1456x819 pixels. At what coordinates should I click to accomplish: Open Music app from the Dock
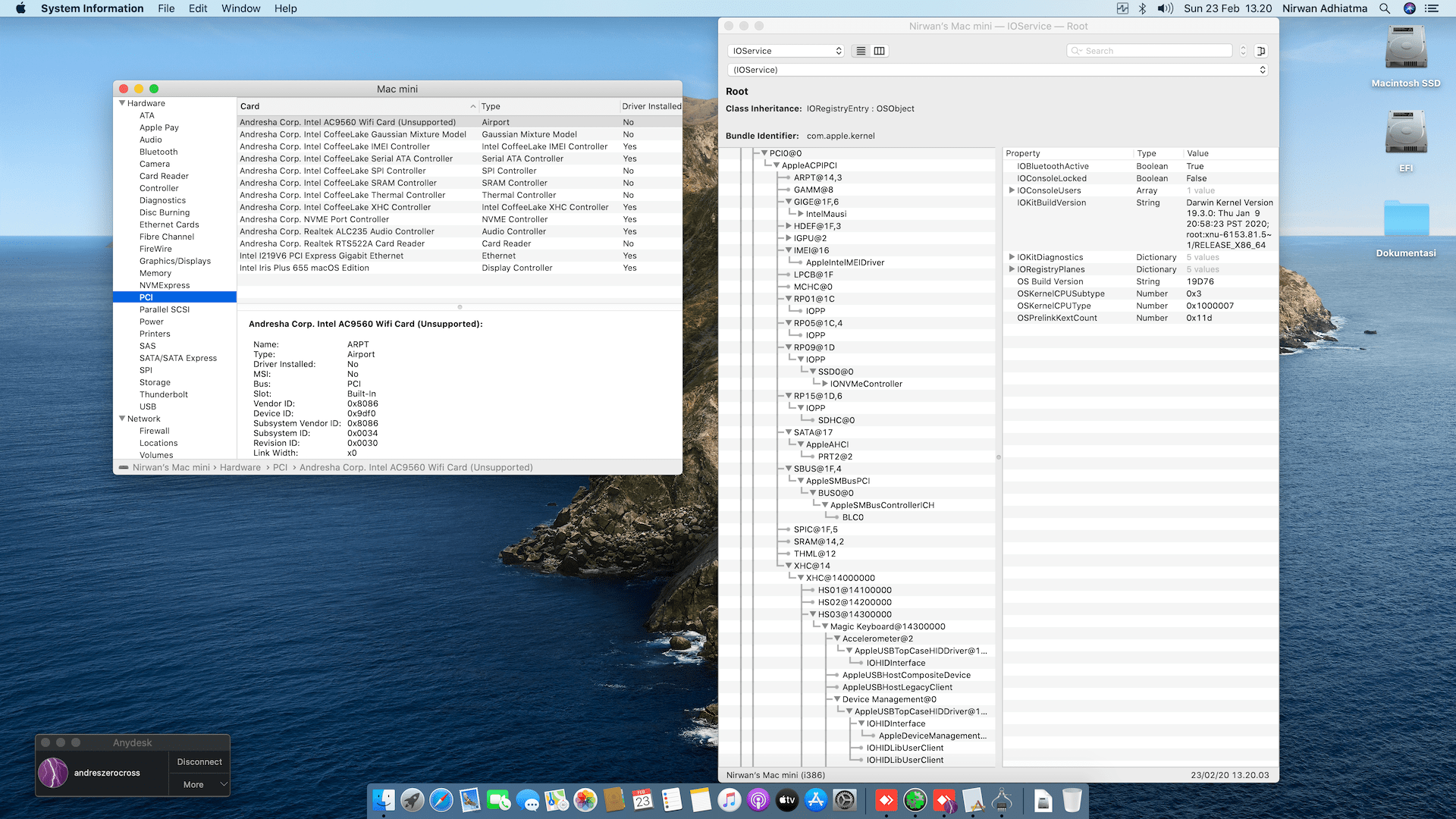[x=730, y=800]
